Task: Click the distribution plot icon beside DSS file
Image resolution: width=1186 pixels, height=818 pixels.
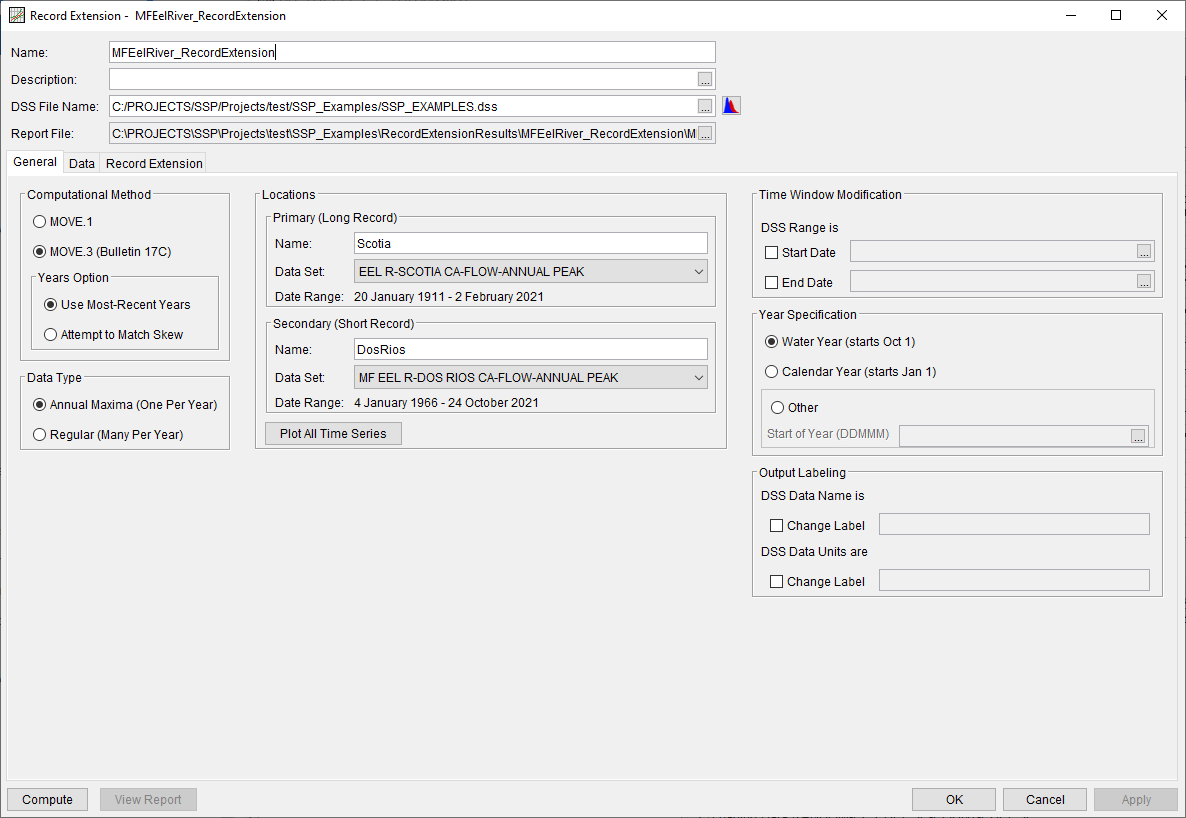Action: click(x=731, y=105)
